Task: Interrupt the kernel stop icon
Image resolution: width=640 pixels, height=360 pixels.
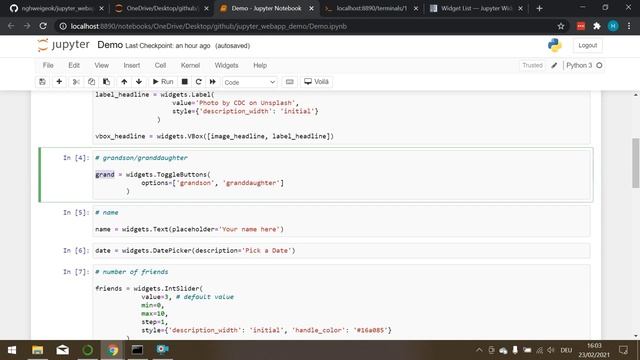Action: pyautogui.click(x=184, y=82)
